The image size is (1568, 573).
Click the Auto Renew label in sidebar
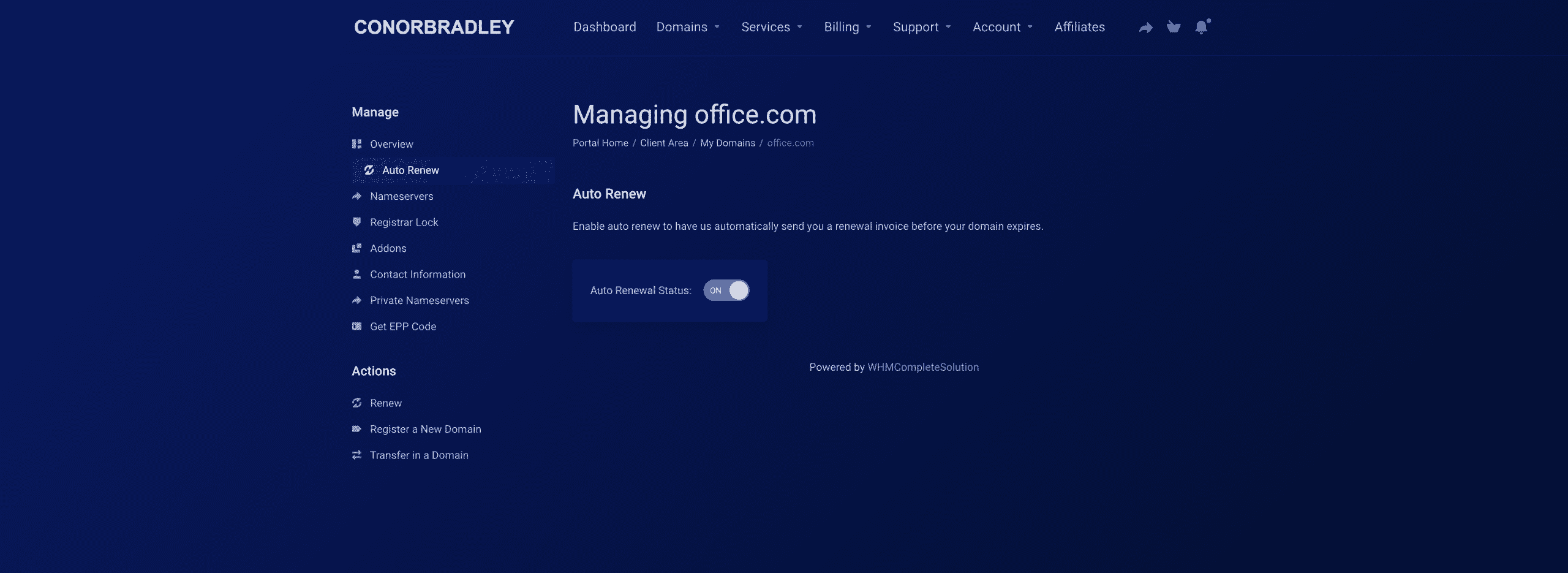coord(410,170)
